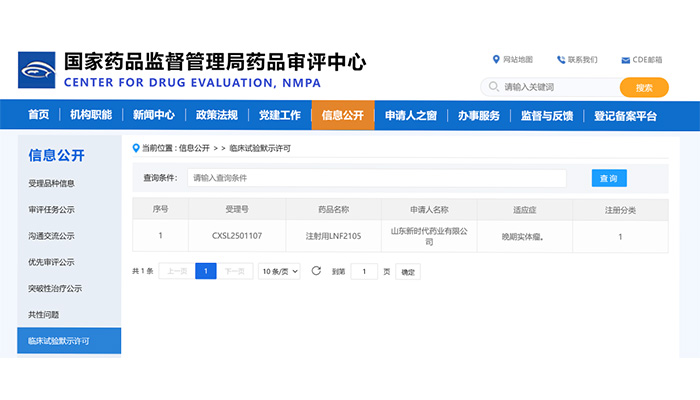Open the 政策法规 navigation menu
Screen dimensions: 700x400
(217, 116)
